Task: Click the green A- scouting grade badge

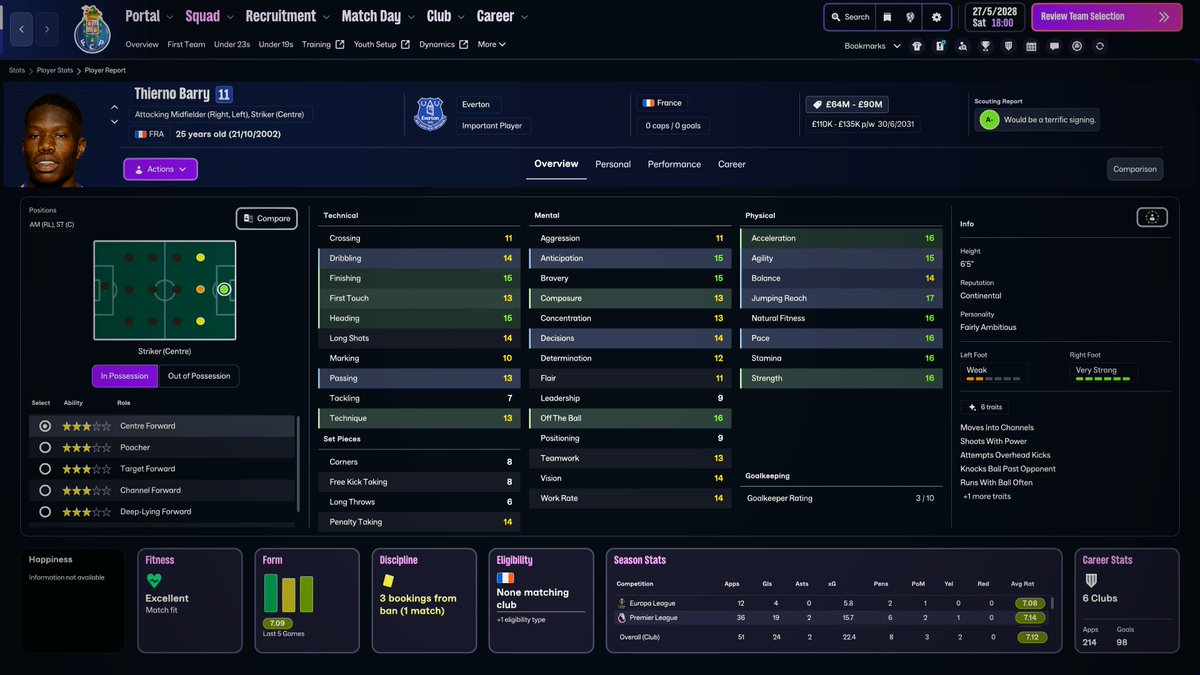Action: click(989, 120)
